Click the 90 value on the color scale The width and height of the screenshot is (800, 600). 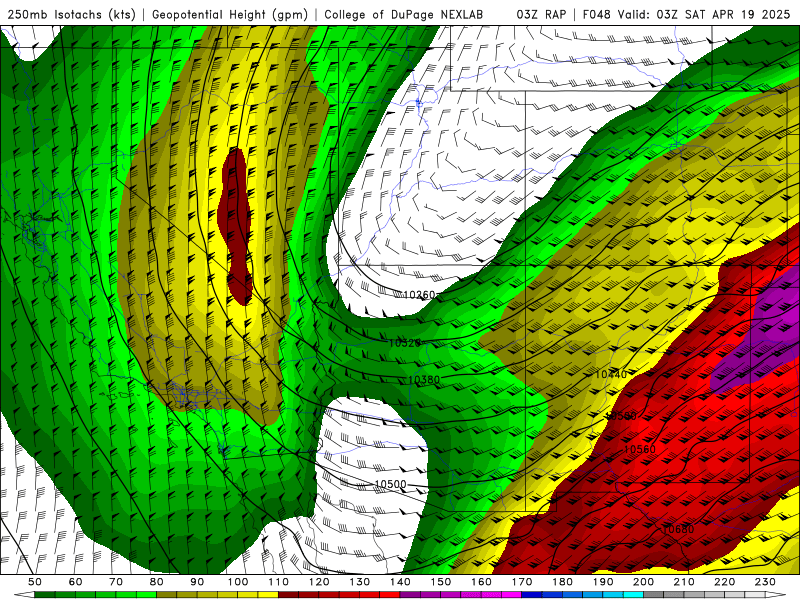[197, 582]
